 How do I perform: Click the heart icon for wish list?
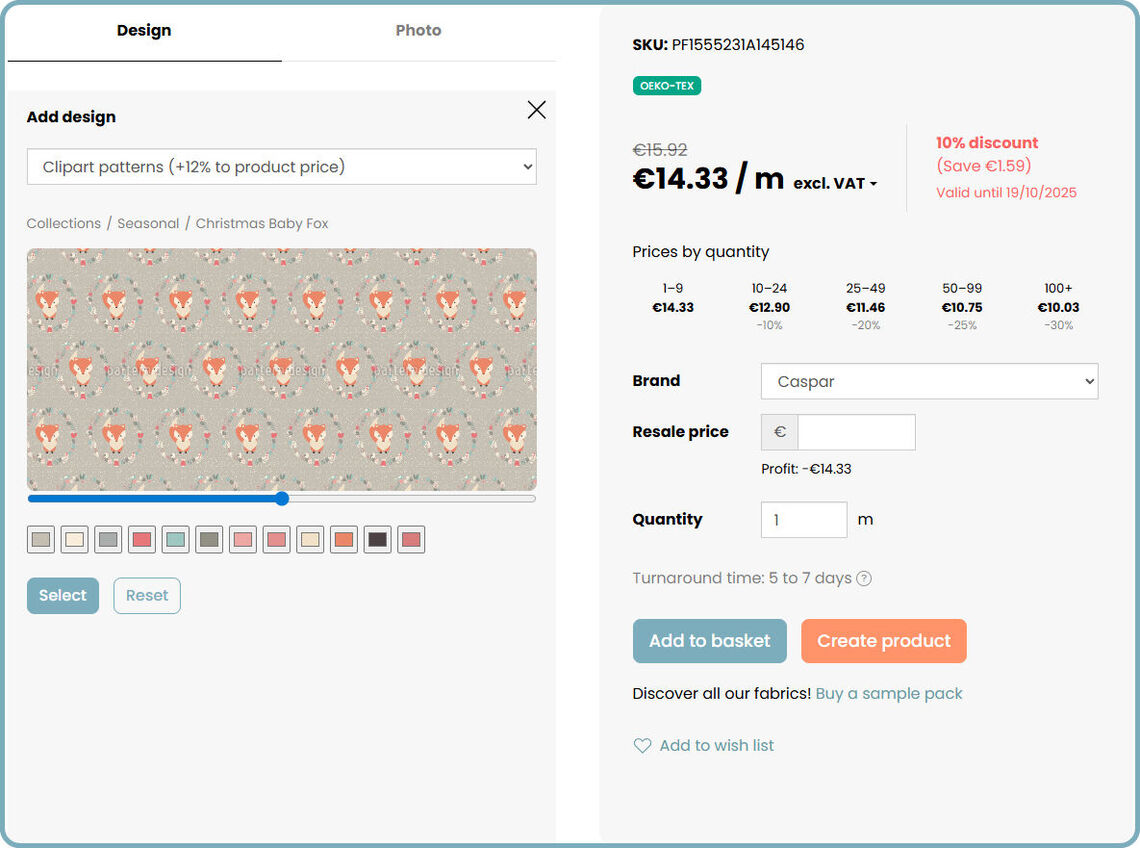642,745
